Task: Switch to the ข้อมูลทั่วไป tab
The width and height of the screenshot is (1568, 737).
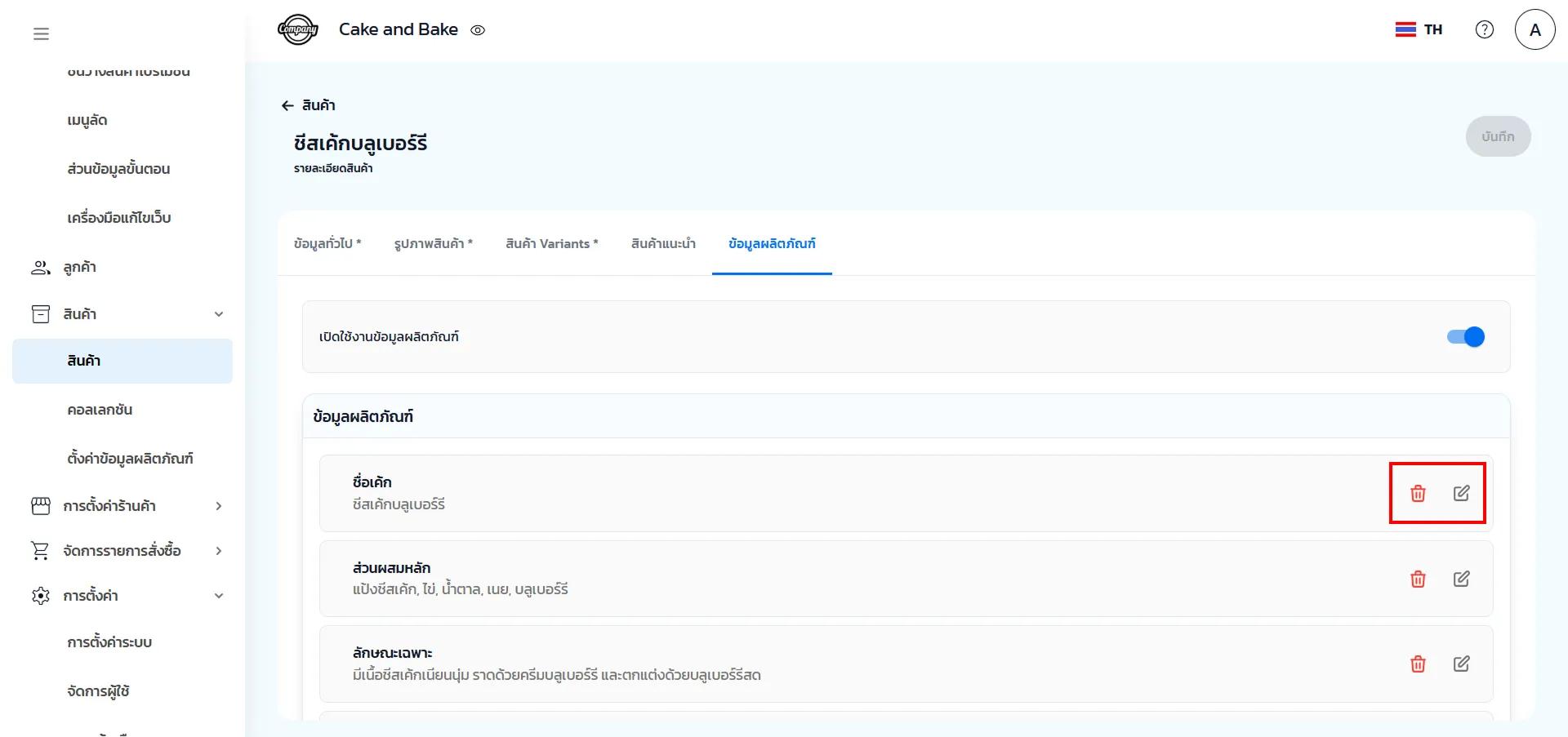Action: coord(327,244)
